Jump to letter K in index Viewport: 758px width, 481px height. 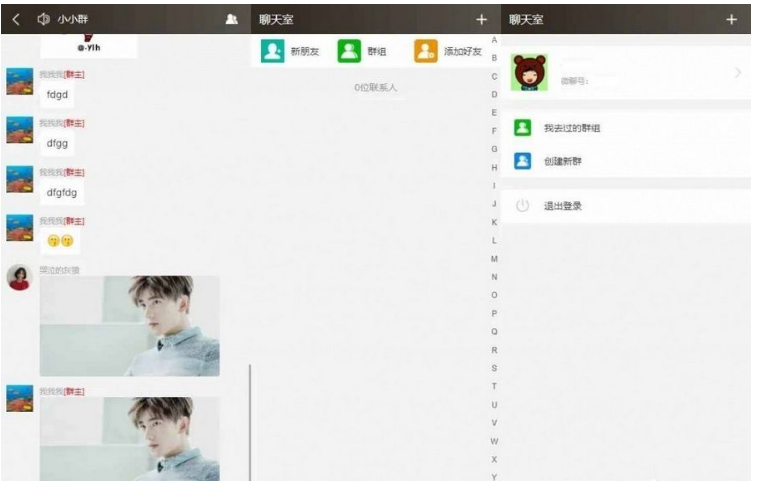tap(494, 222)
